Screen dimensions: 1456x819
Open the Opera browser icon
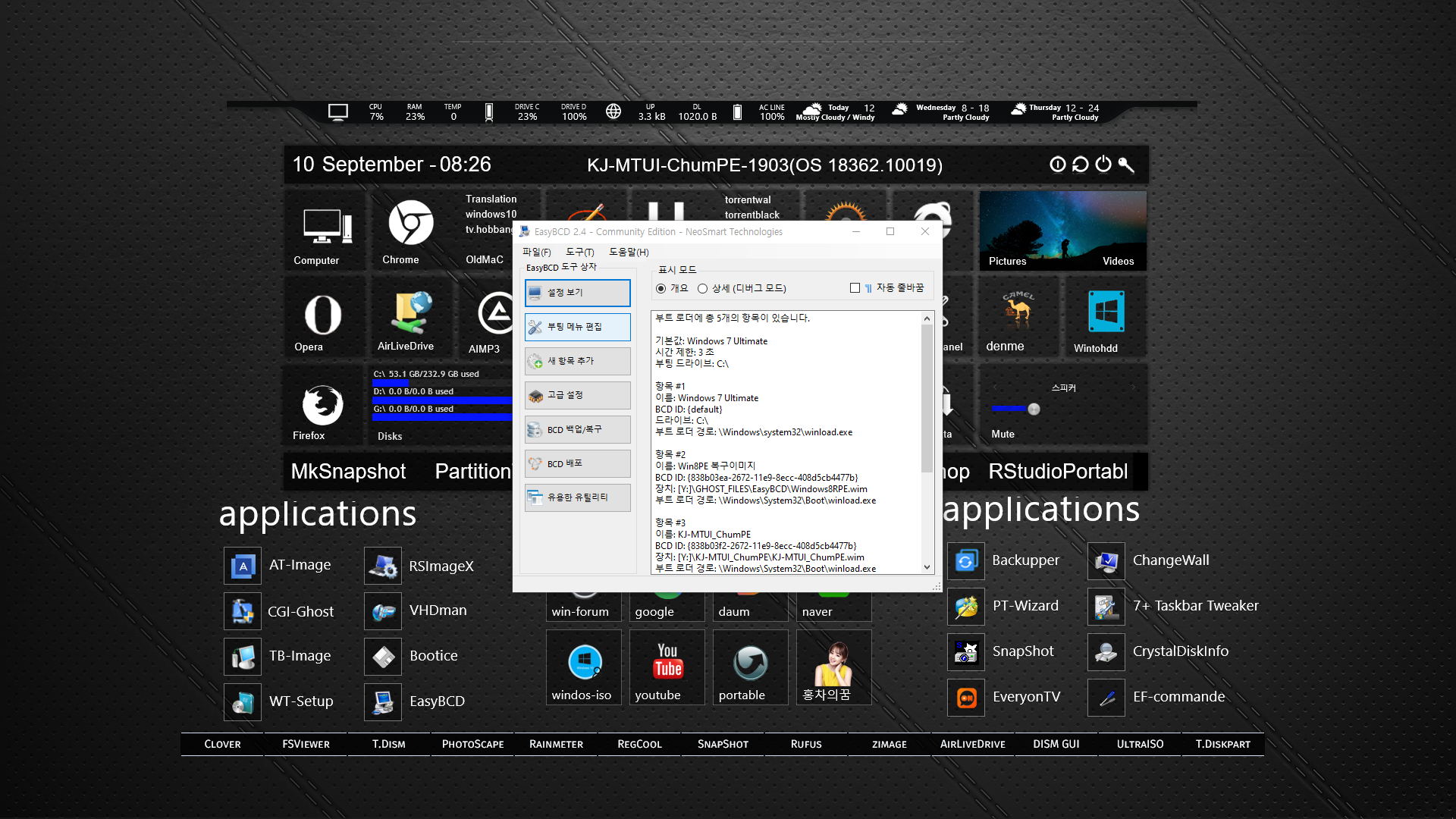tap(322, 315)
